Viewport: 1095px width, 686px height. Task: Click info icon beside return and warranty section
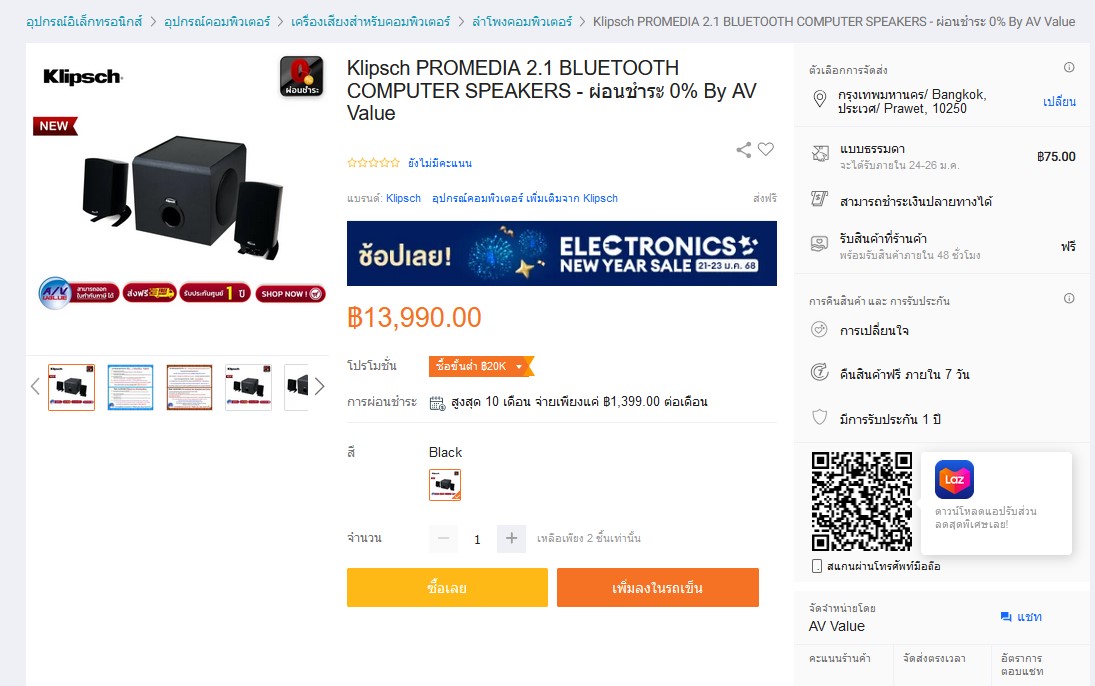click(1068, 299)
